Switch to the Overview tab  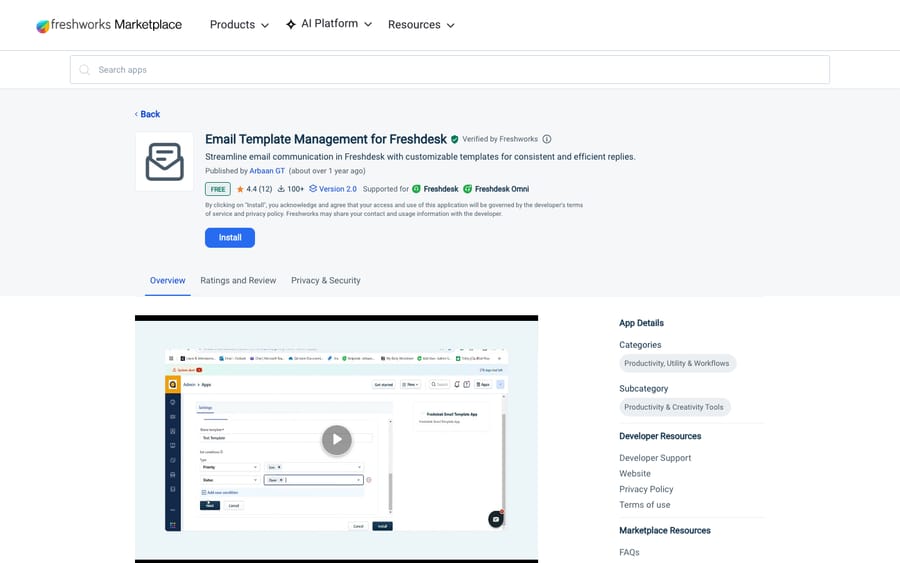tap(168, 281)
